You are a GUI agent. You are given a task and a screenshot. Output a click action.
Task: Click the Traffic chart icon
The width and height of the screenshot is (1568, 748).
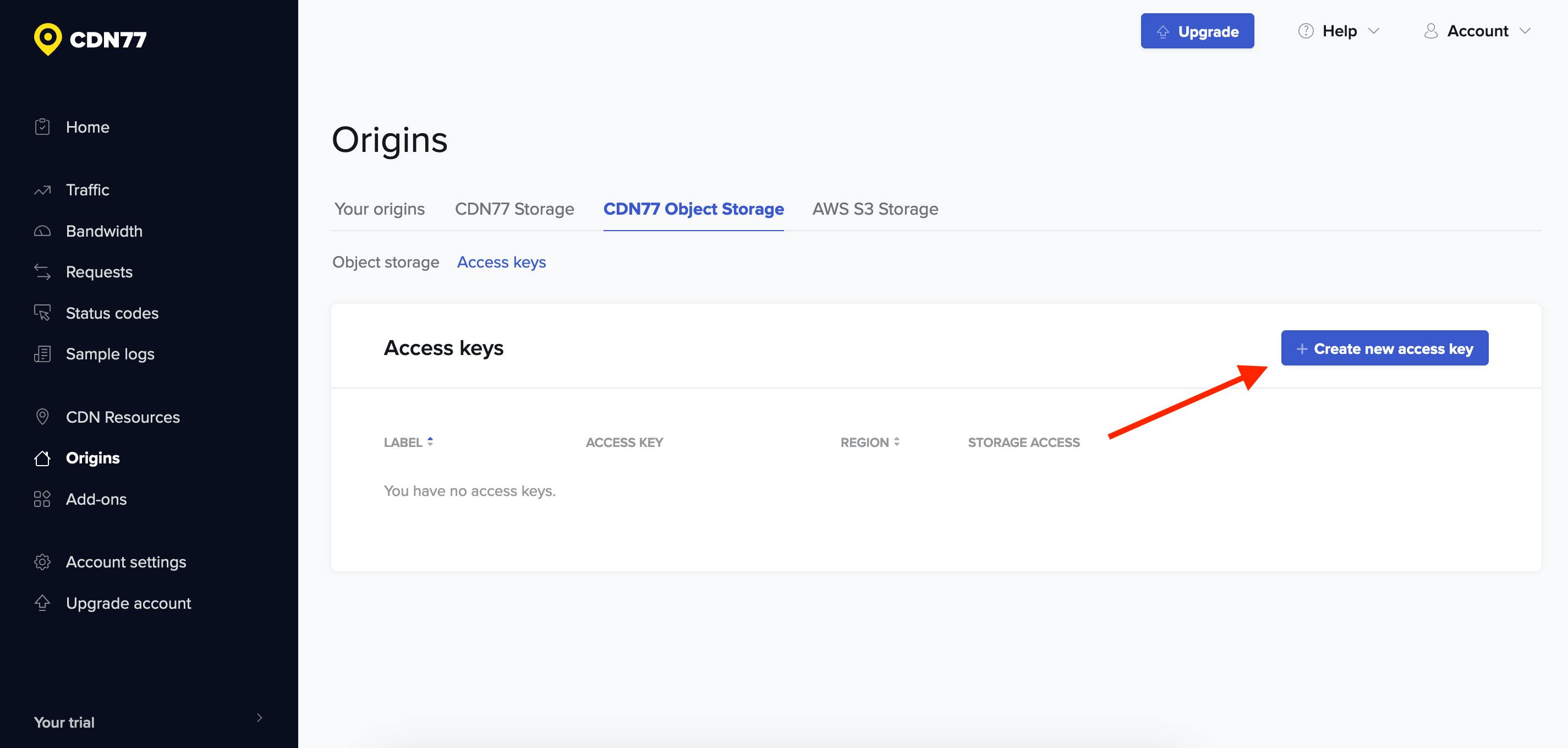tap(42, 190)
